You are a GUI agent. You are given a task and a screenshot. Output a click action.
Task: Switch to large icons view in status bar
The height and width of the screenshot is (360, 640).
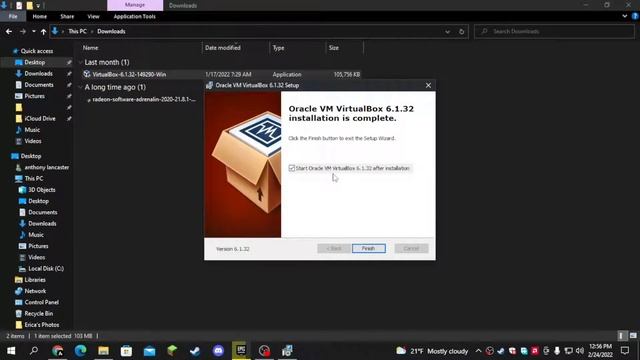tap(633, 336)
